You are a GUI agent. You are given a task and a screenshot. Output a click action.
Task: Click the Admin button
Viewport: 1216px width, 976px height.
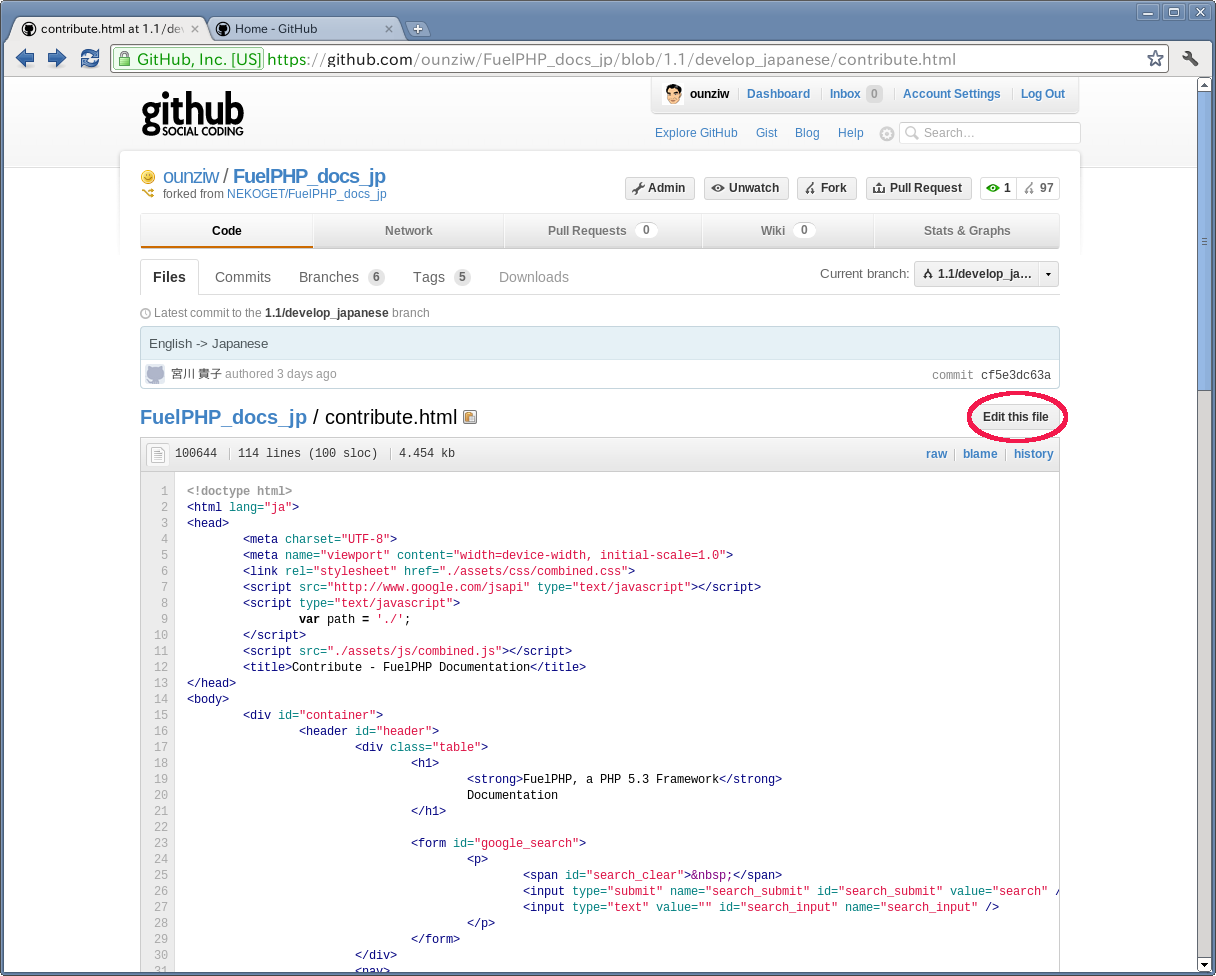659,188
